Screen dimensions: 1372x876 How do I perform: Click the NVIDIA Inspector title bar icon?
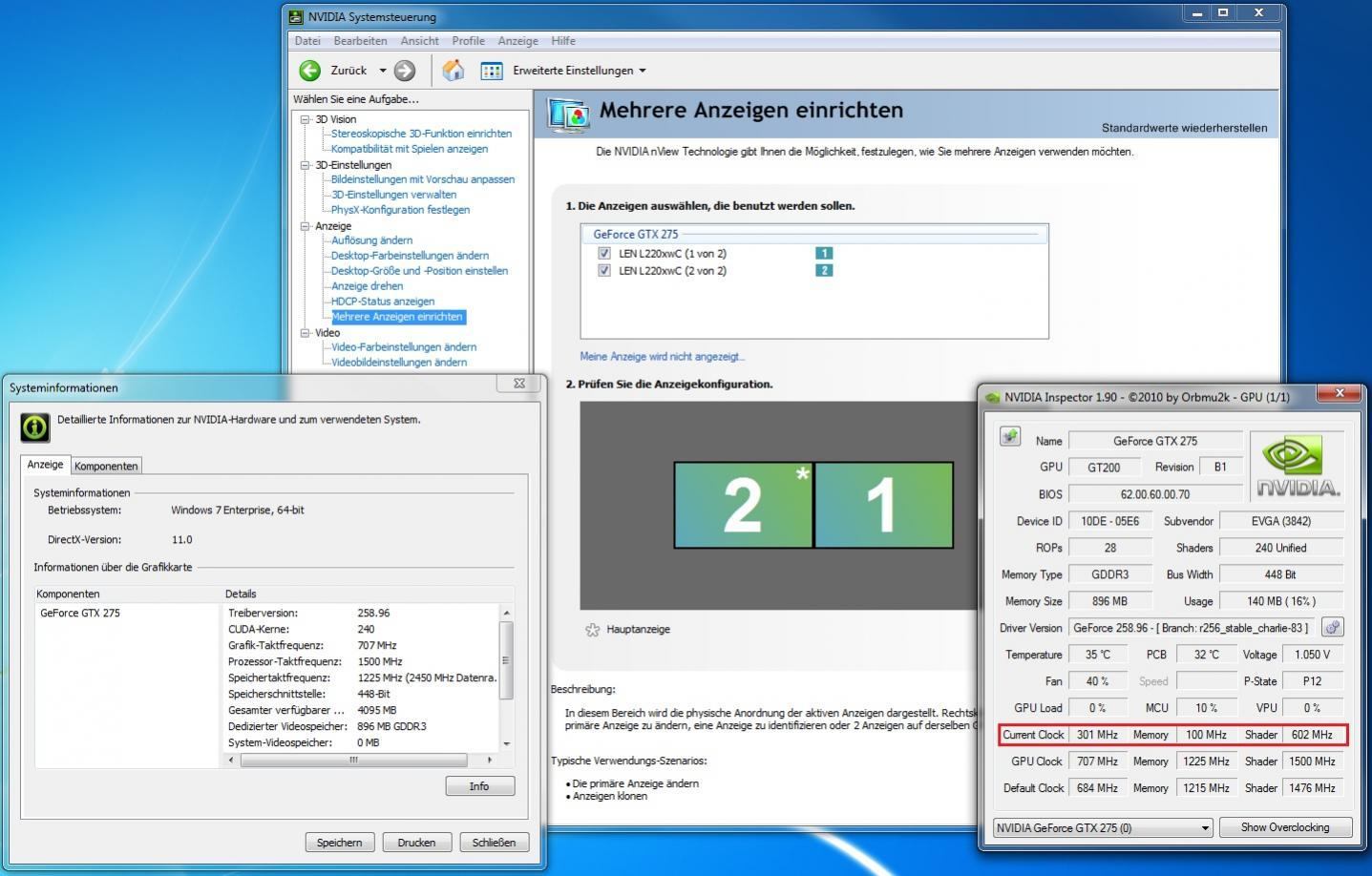(993, 397)
